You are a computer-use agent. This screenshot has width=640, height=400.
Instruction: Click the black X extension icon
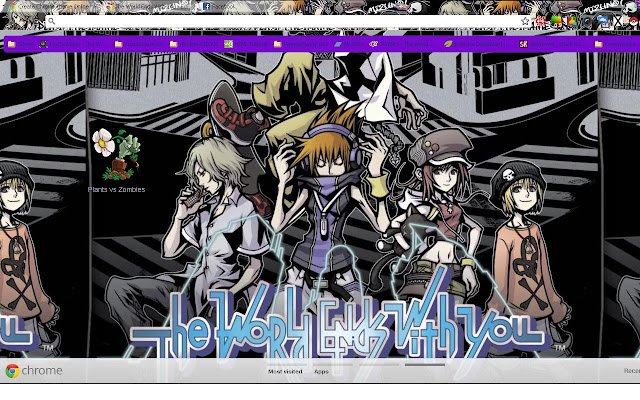pos(618,21)
